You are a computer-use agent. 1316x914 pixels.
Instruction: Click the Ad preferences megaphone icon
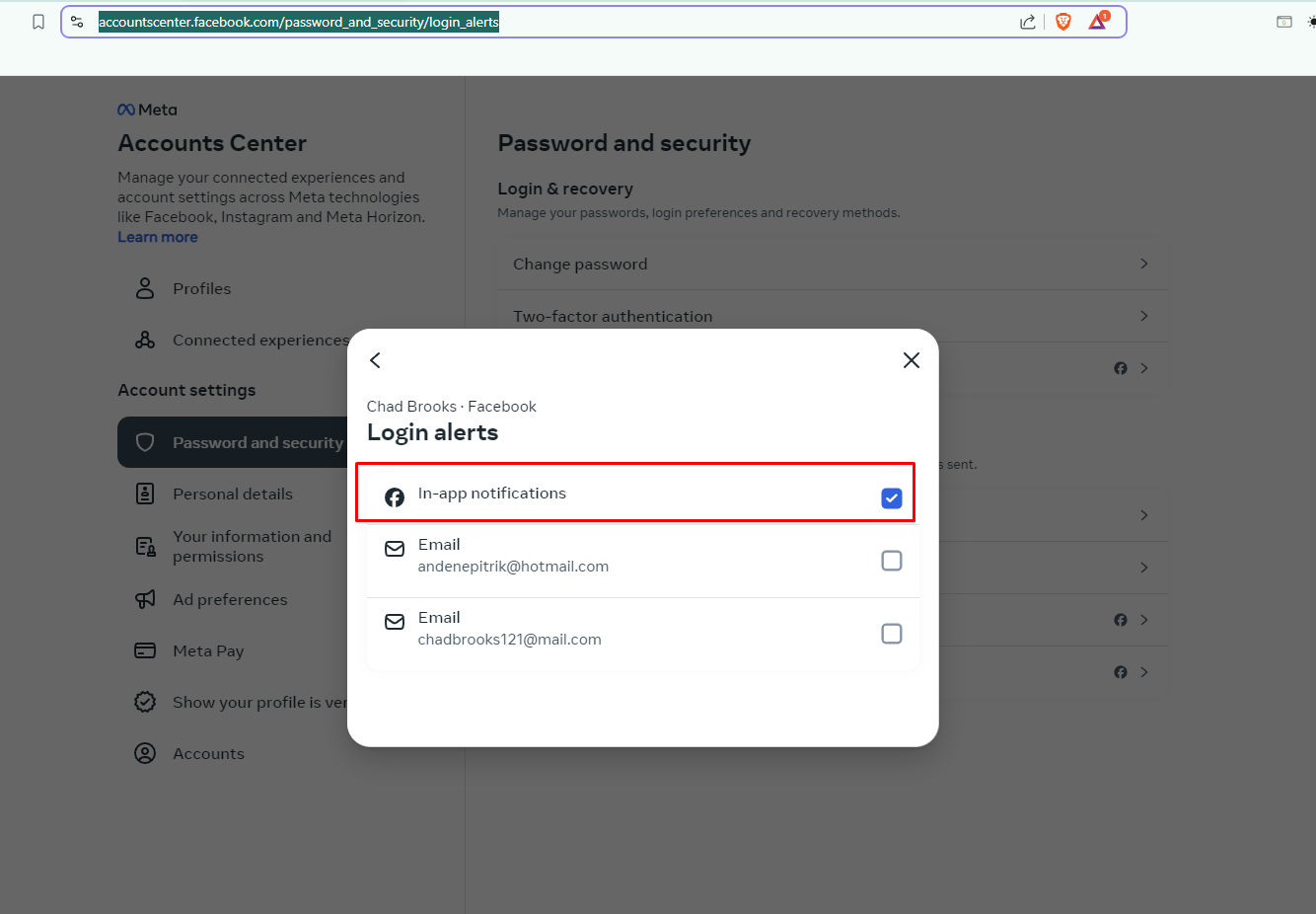(145, 599)
